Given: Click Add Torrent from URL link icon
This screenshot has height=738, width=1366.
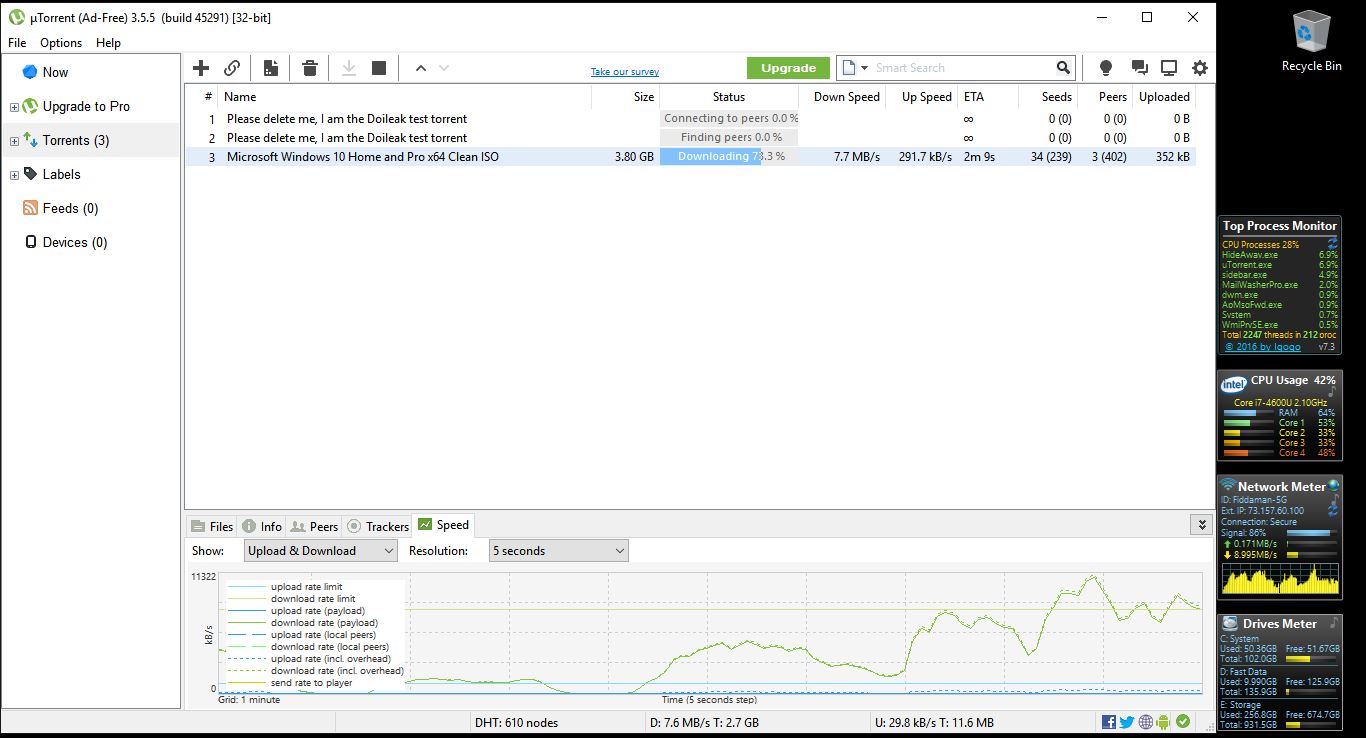Looking at the screenshot, I should (231, 68).
